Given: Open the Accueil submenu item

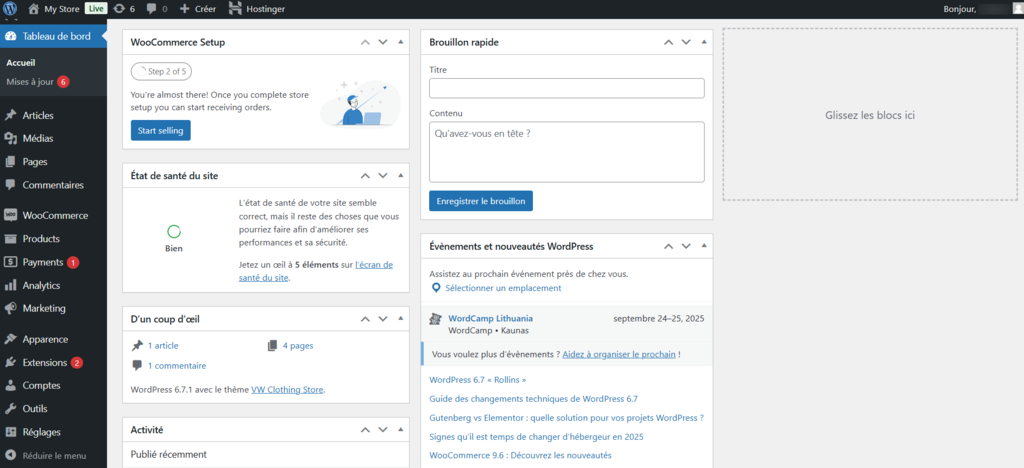Looking at the screenshot, I should 21,63.
